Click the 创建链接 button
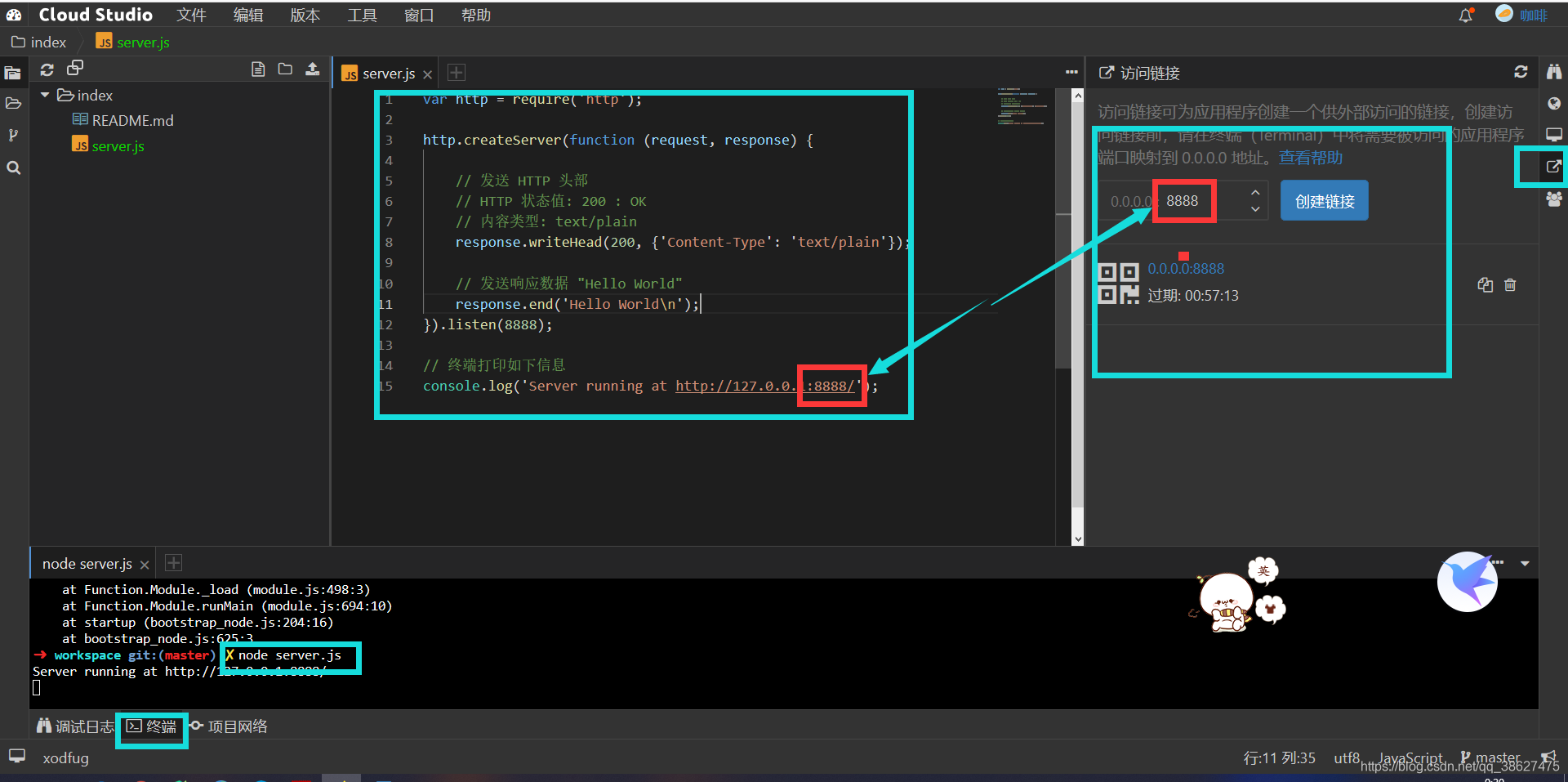Image resolution: width=1568 pixels, height=782 pixels. click(x=1324, y=201)
